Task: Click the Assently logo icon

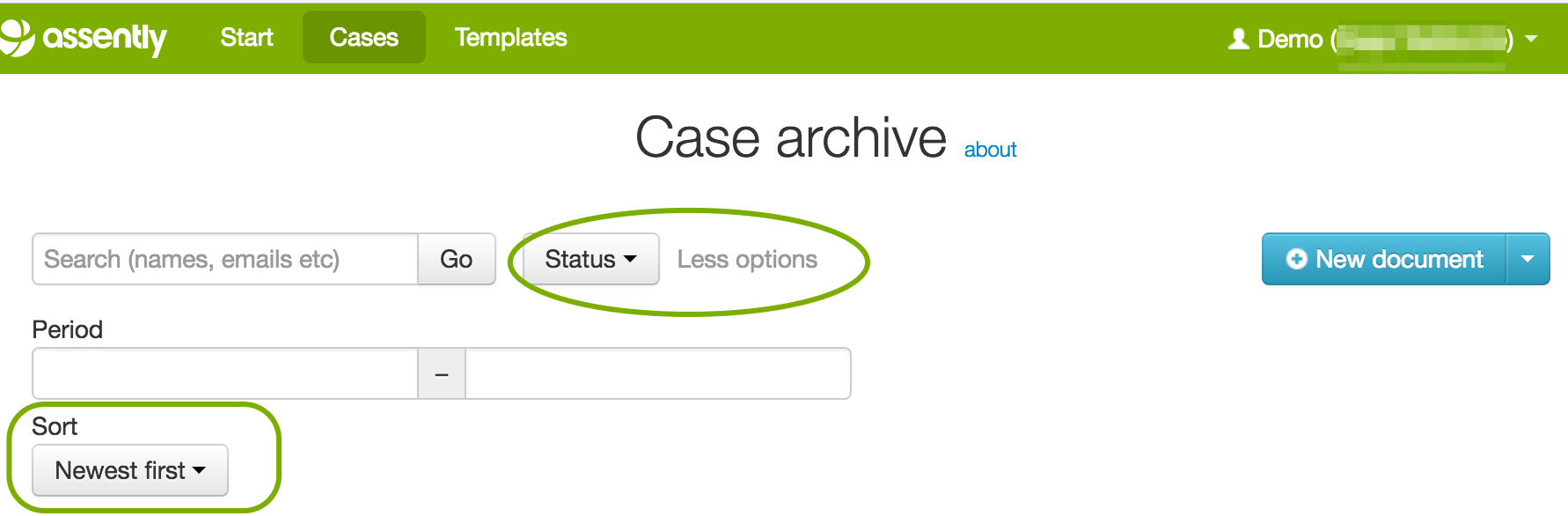Action: 16,37
